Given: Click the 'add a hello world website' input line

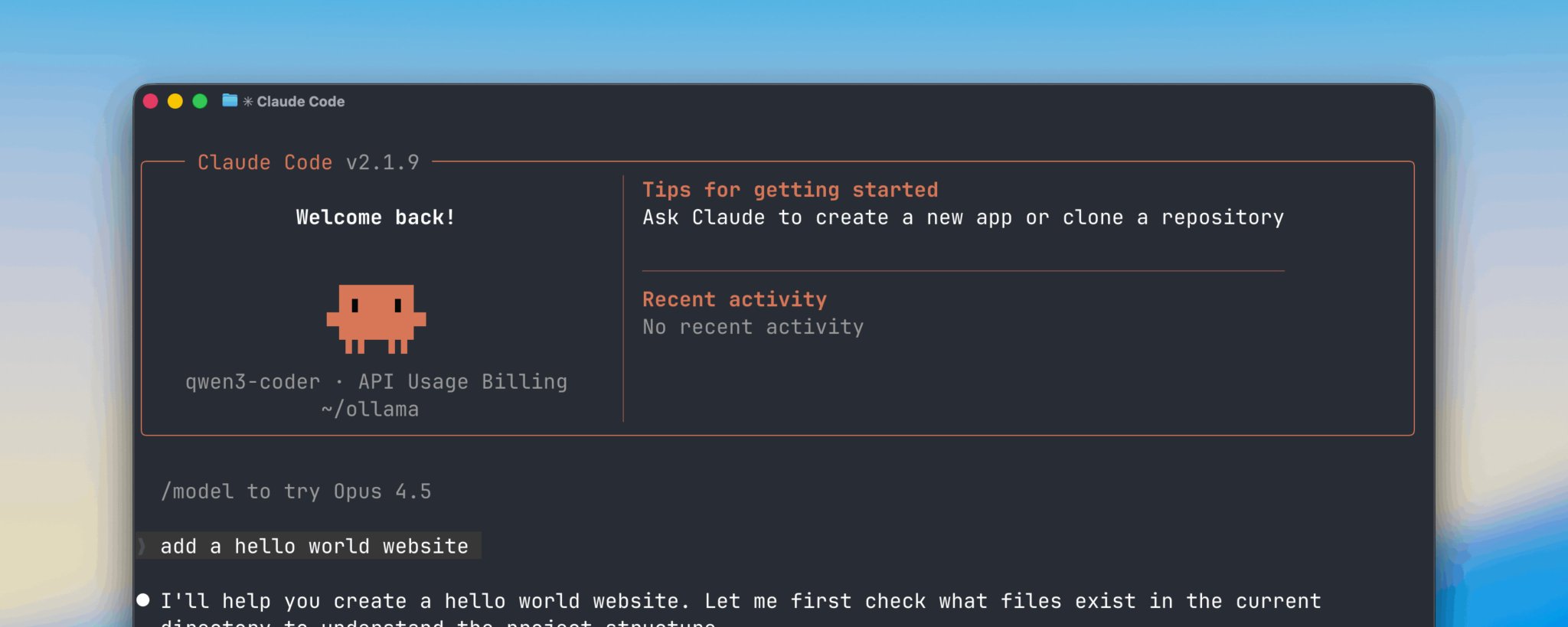Looking at the screenshot, I should 309,546.
